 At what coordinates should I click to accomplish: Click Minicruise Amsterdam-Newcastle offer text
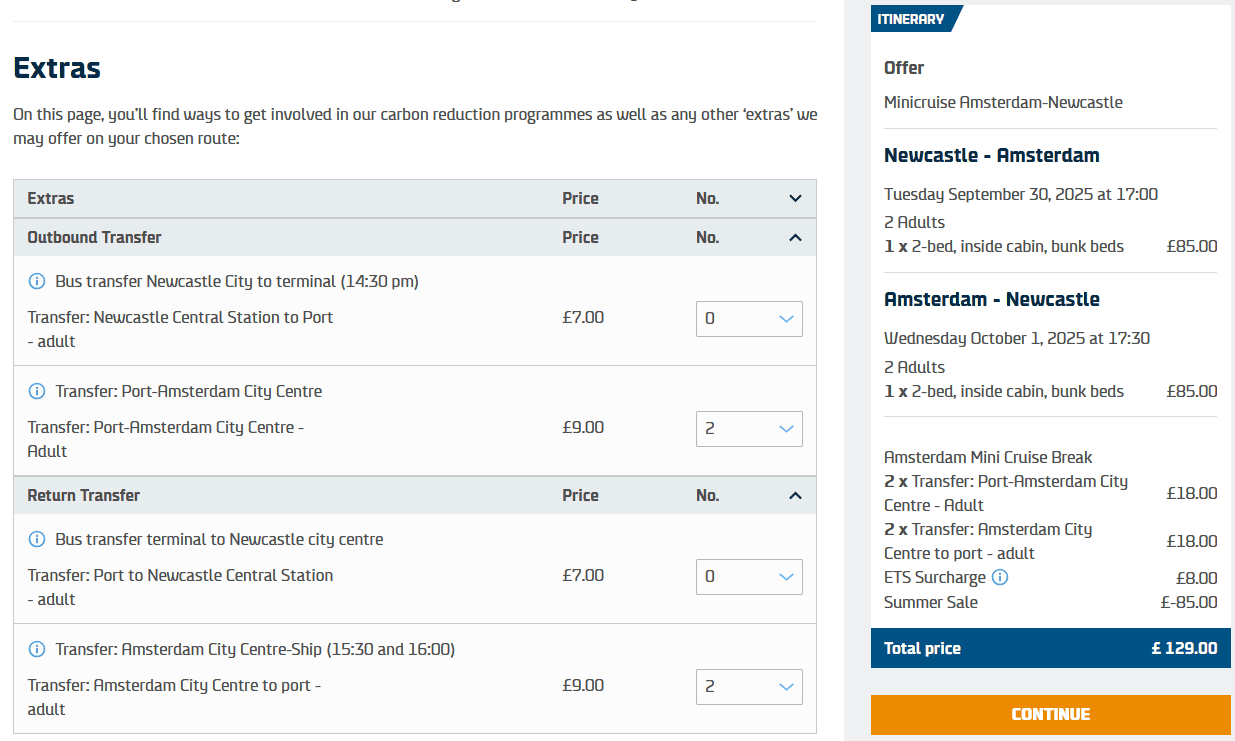coord(1003,102)
